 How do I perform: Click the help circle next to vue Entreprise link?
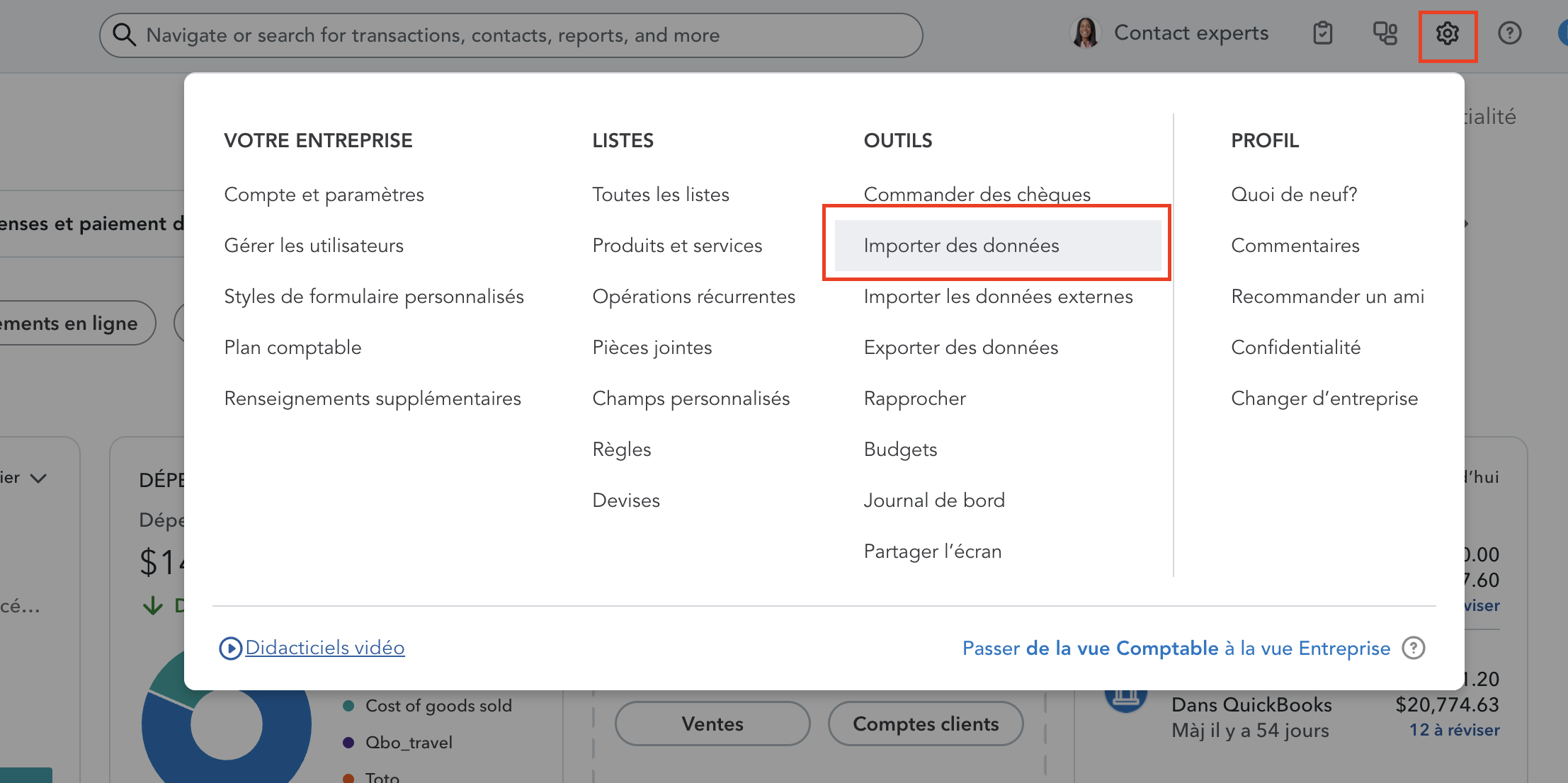pos(1414,648)
